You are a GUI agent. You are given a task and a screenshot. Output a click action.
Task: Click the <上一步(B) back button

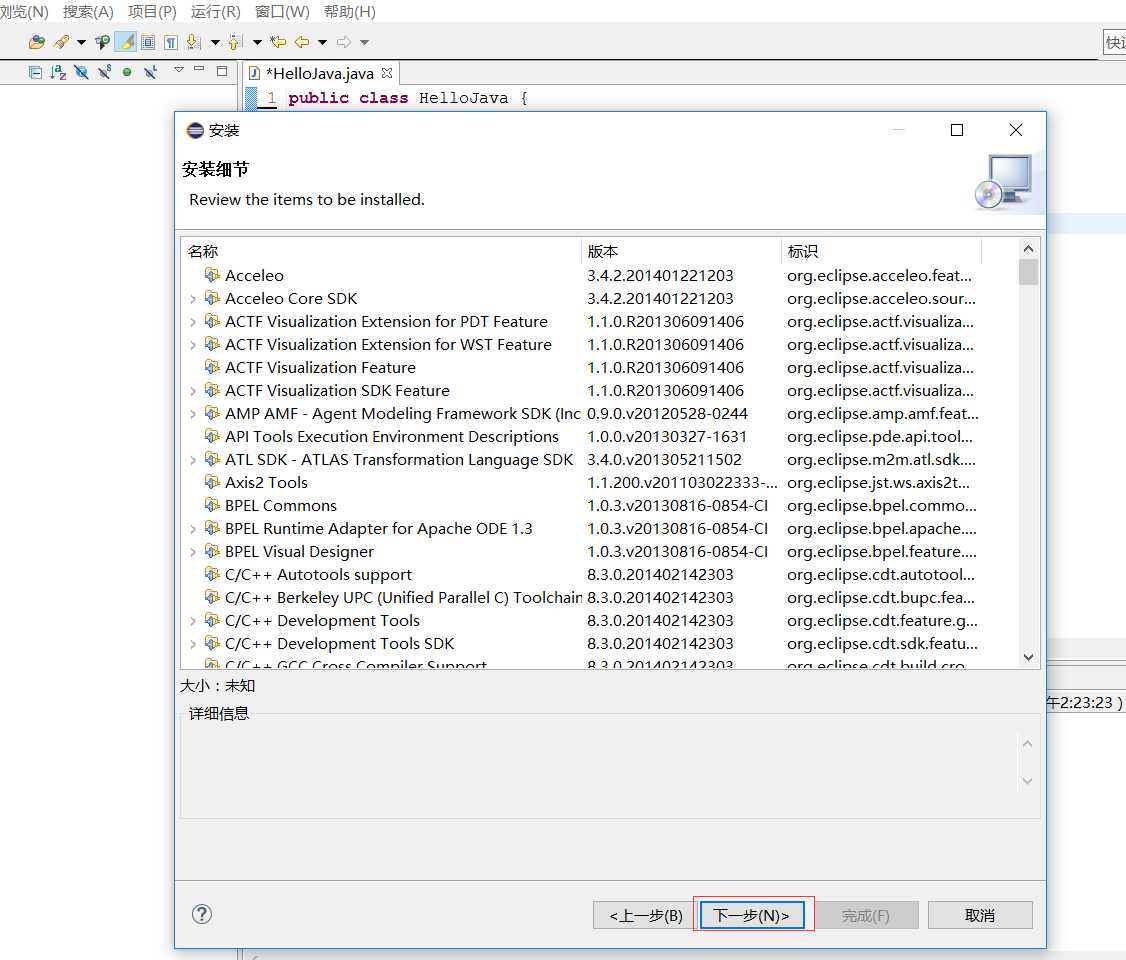click(x=646, y=915)
